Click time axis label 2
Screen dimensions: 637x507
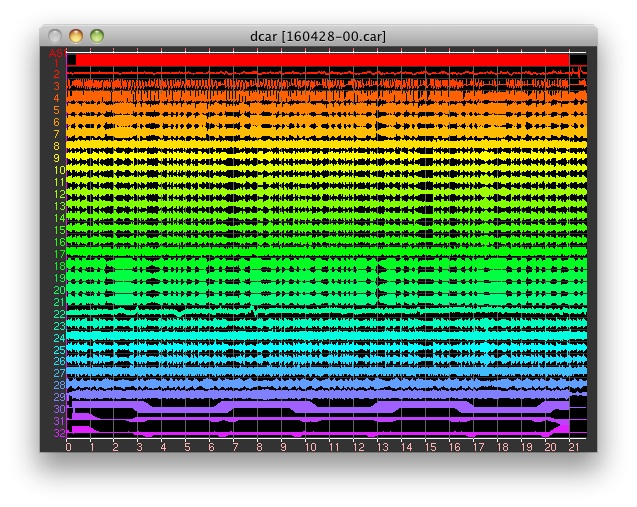click(116, 447)
